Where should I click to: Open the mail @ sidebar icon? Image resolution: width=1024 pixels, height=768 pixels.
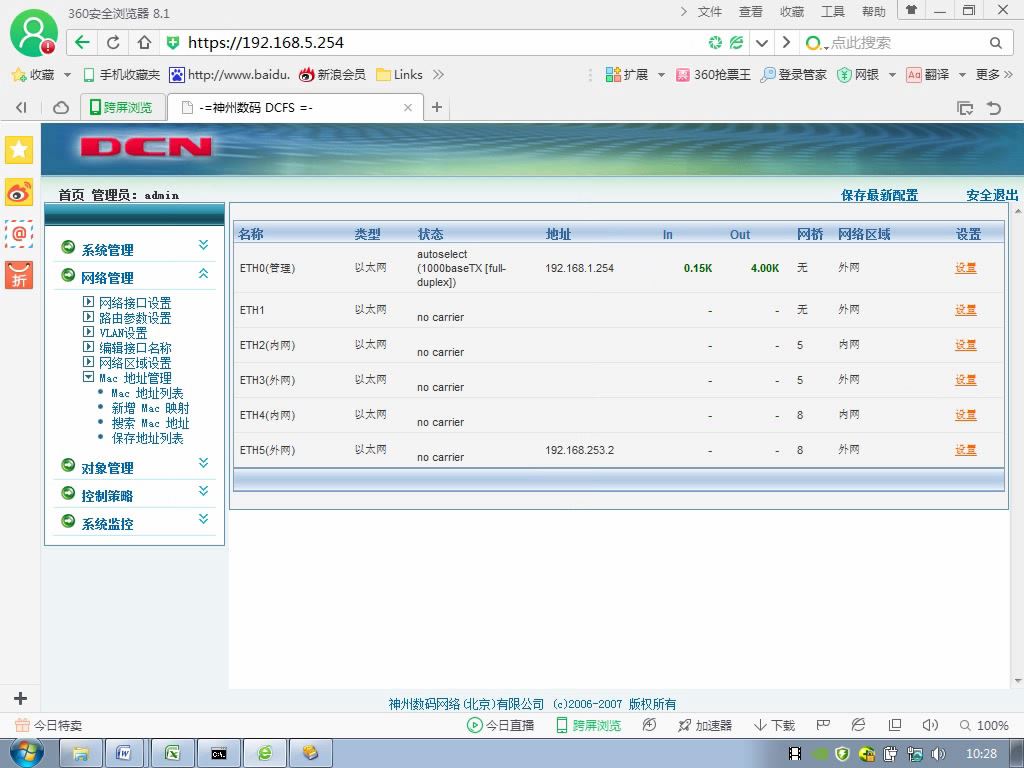coord(19,234)
